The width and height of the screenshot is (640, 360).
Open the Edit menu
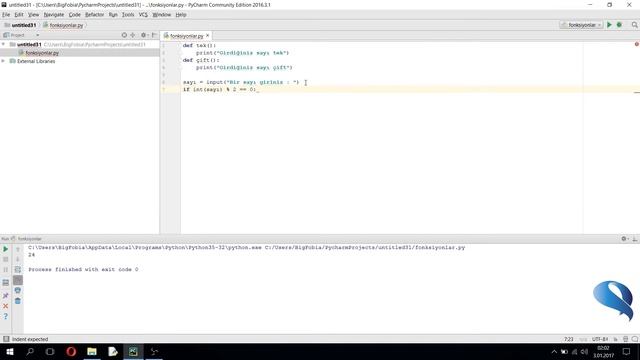(x=19, y=15)
